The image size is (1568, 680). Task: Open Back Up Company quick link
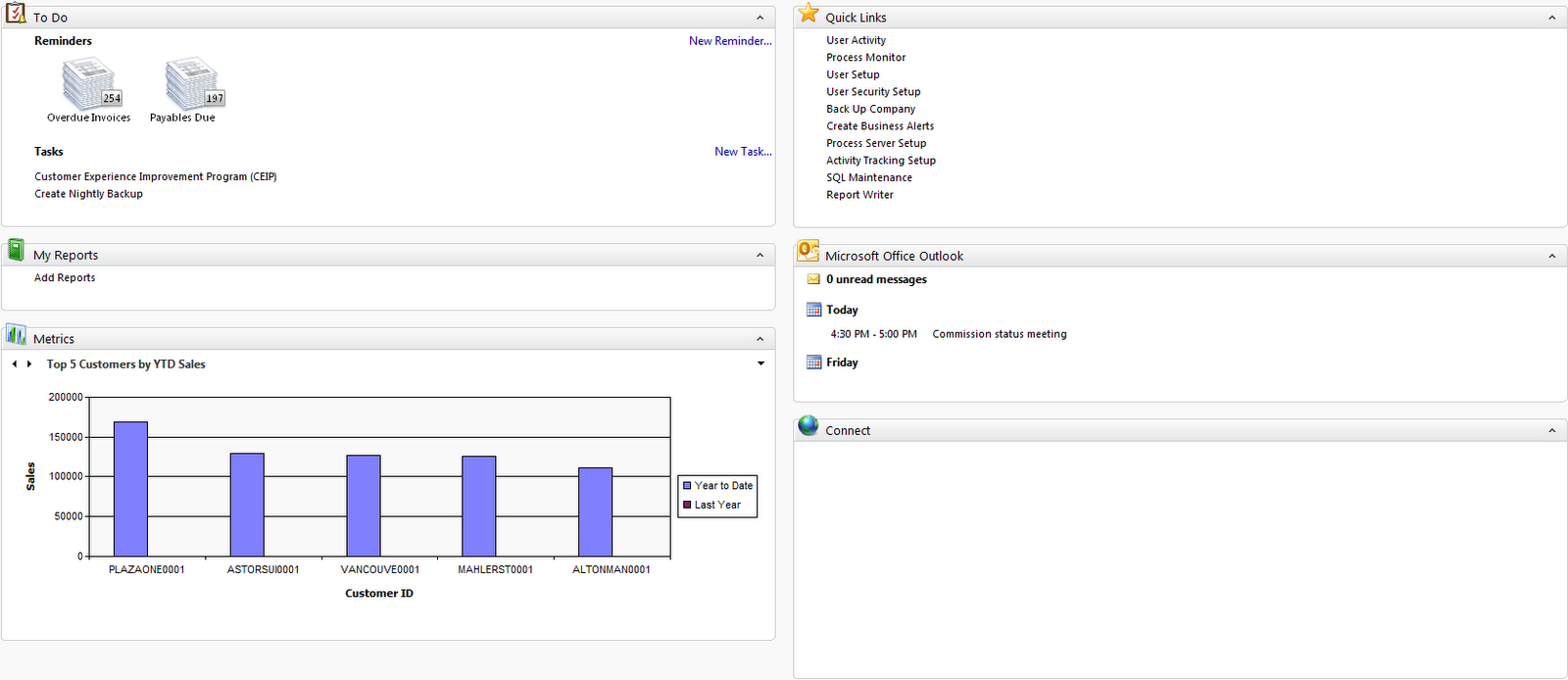click(870, 109)
